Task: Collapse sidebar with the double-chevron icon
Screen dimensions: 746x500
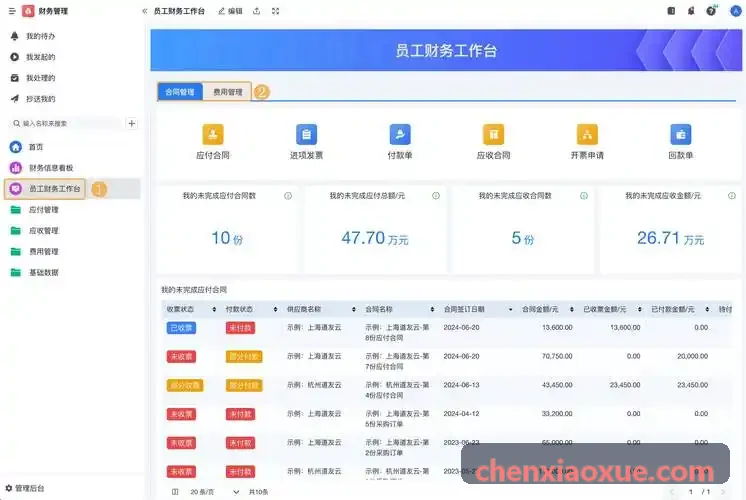Action: click(144, 11)
